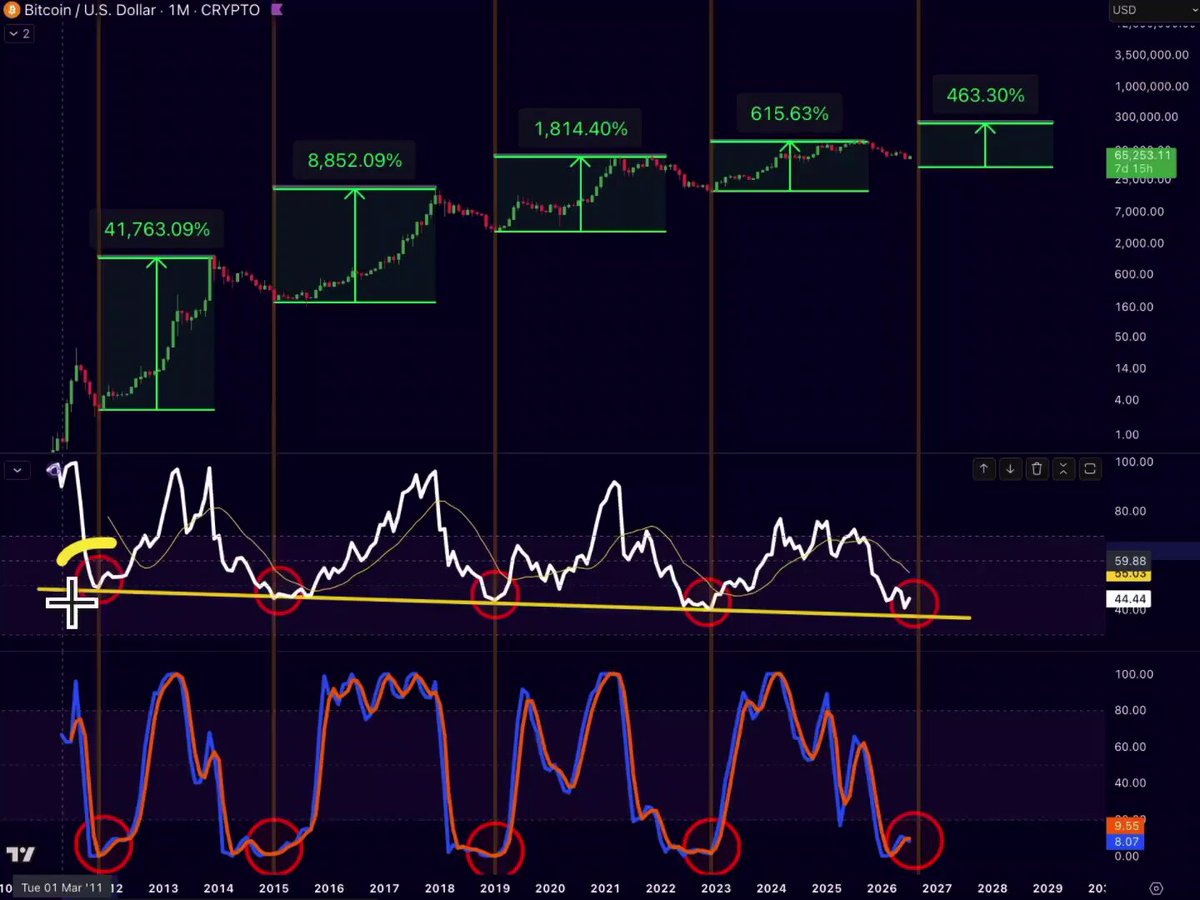Click the 2017 label on the time axis
This screenshot has width=1200, height=900.
point(385,888)
